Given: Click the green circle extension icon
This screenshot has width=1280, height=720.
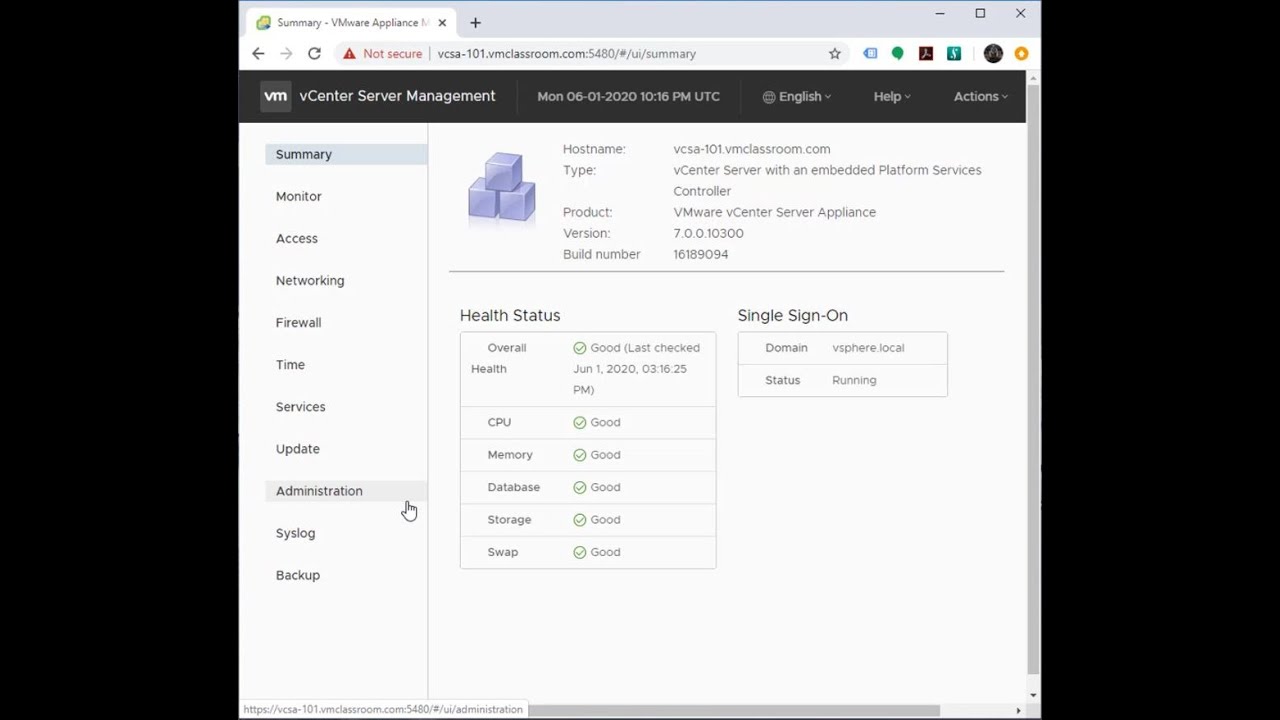Looking at the screenshot, I should tap(897, 54).
